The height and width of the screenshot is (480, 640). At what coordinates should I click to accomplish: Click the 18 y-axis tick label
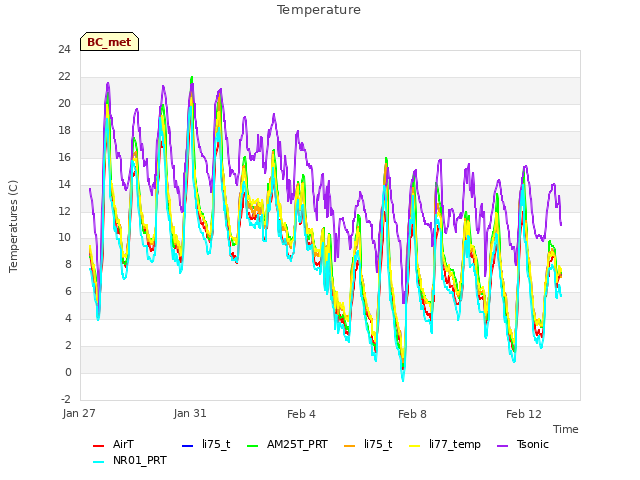coord(64,131)
